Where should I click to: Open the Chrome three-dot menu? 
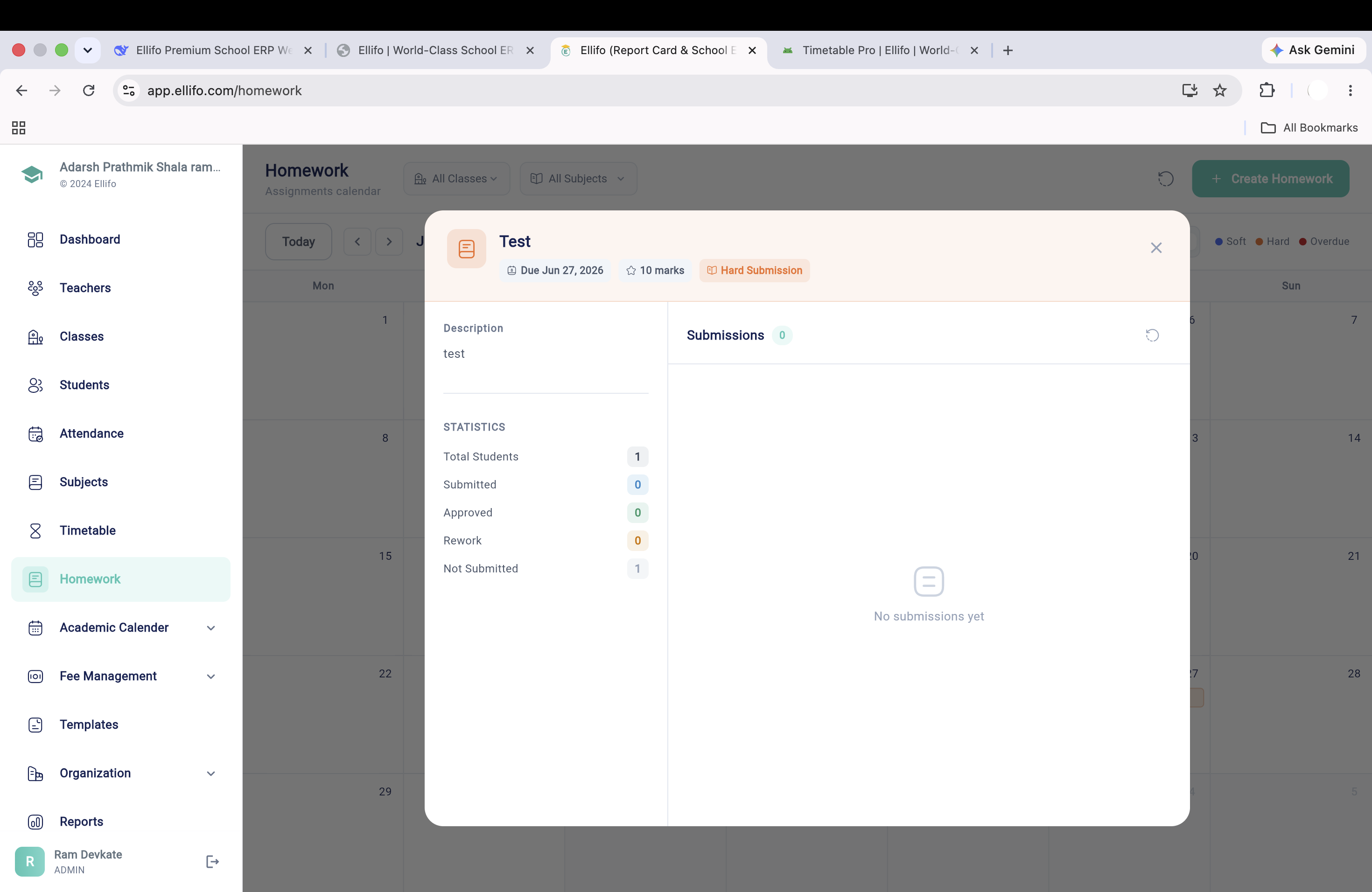[1350, 91]
